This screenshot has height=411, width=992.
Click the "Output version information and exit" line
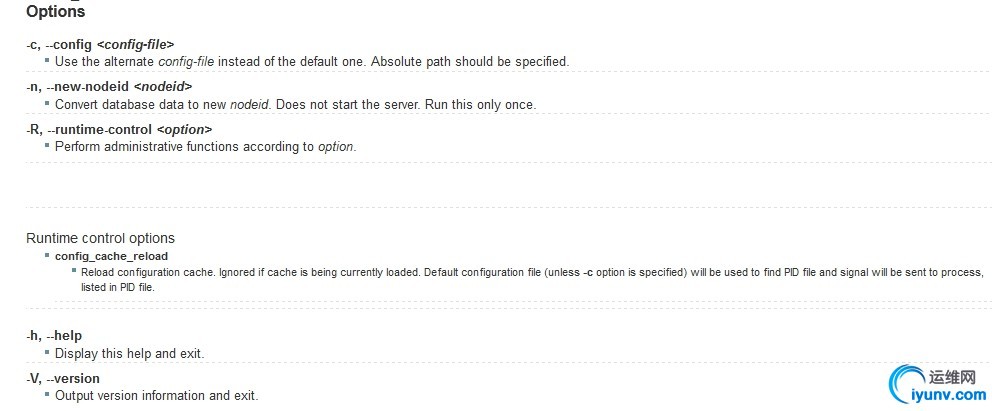(x=156, y=395)
